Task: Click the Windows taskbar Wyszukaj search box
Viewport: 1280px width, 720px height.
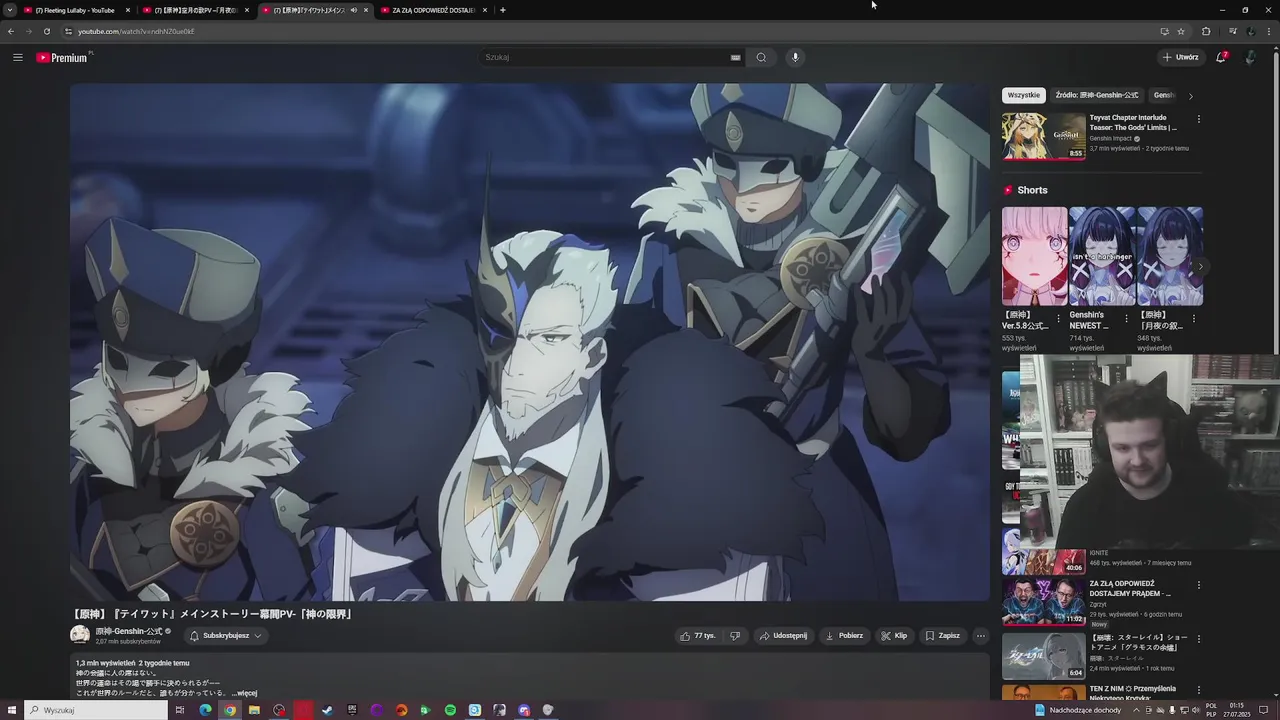Action: pos(94,710)
